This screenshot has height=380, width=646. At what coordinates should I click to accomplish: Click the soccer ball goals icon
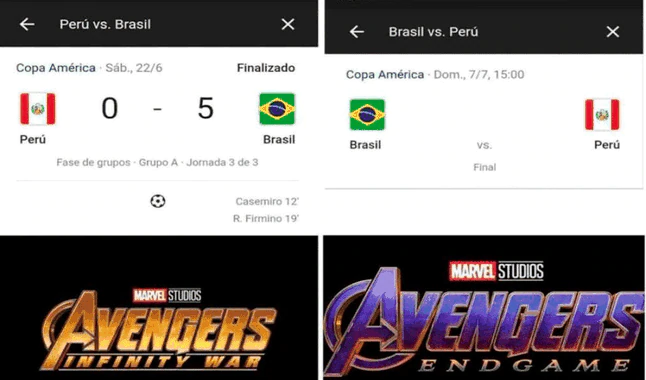pos(158,201)
